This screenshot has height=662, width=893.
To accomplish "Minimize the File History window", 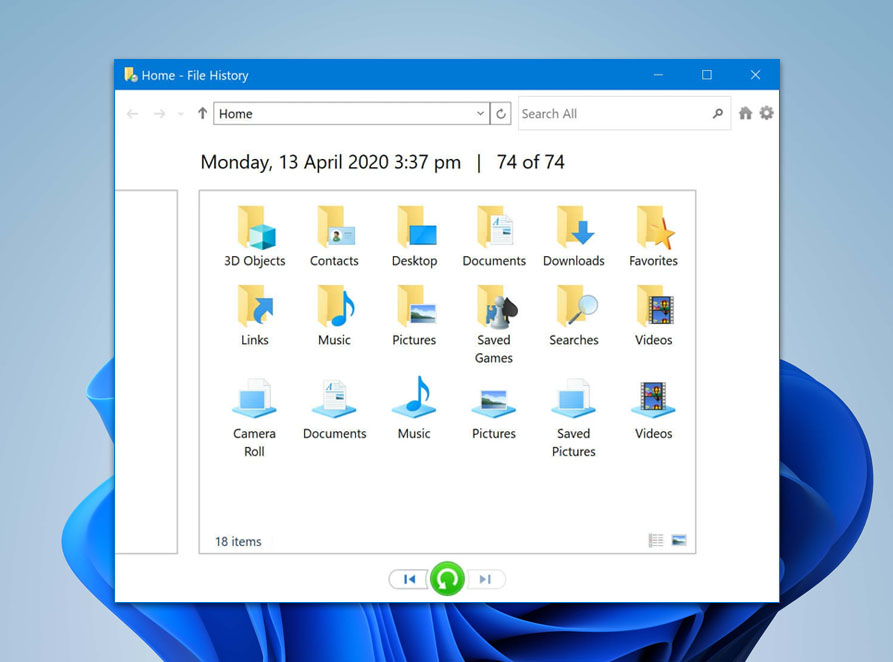I will [x=658, y=75].
